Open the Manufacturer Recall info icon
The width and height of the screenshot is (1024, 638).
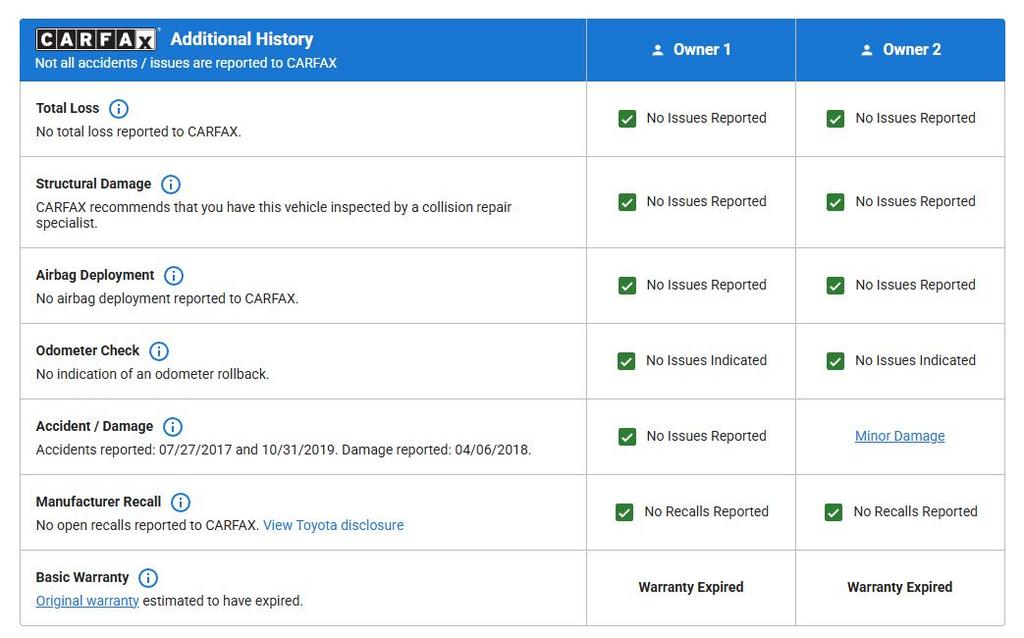tap(180, 502)
